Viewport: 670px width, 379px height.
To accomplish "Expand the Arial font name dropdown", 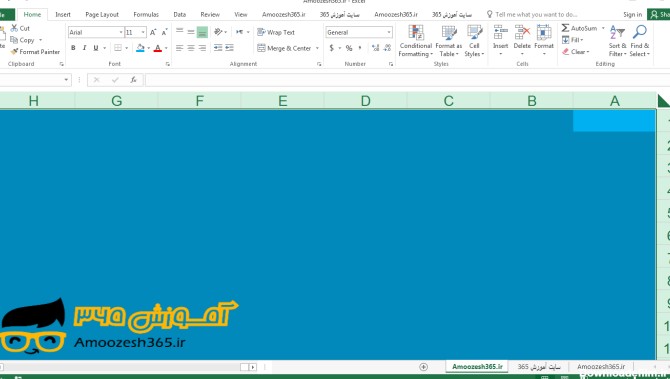I will coord(121,32).
